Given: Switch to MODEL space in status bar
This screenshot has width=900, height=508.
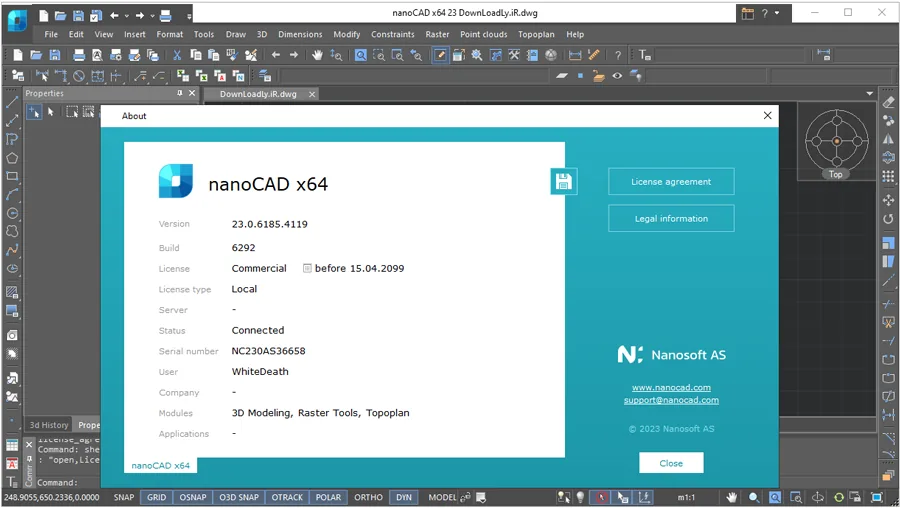Looking at the screenshot, I should click(442, 497).
